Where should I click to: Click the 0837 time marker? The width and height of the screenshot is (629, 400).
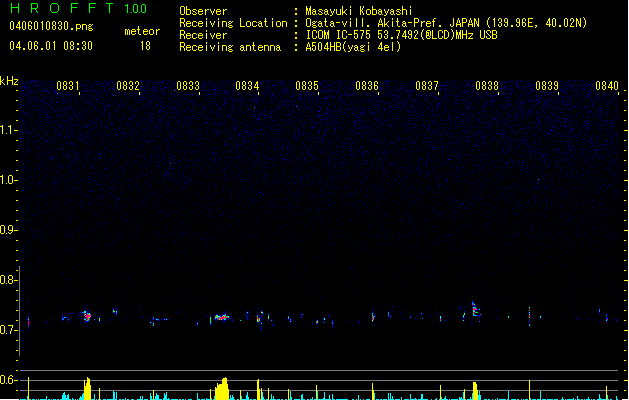tap(427, 85)
